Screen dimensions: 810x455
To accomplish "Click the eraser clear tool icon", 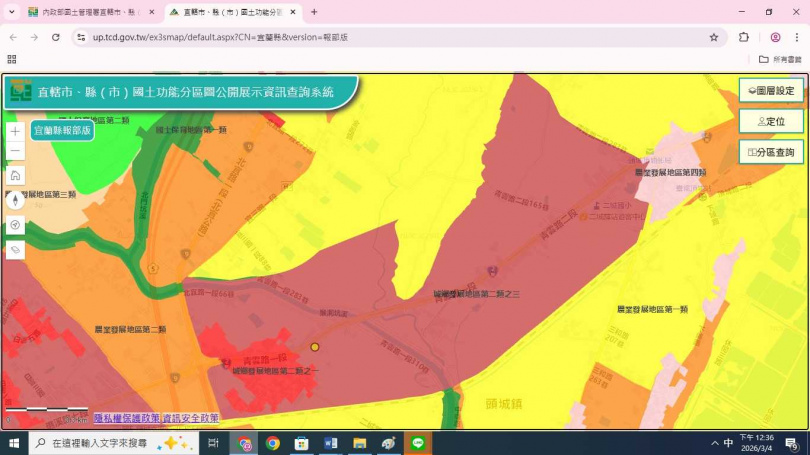I will (15, 249).
